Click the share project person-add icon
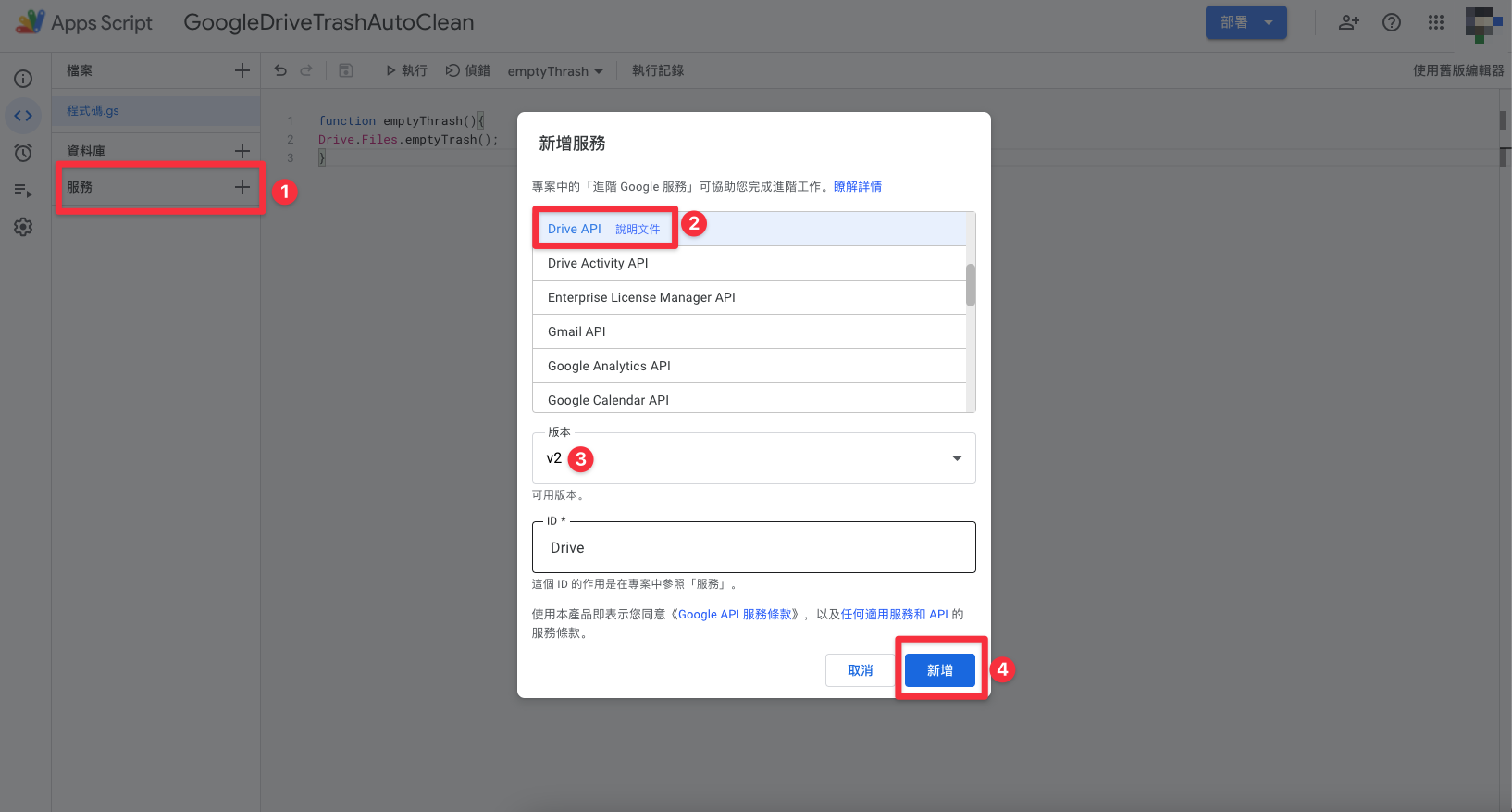This screenshot has height=812, width=1512. pos(1349,22)
